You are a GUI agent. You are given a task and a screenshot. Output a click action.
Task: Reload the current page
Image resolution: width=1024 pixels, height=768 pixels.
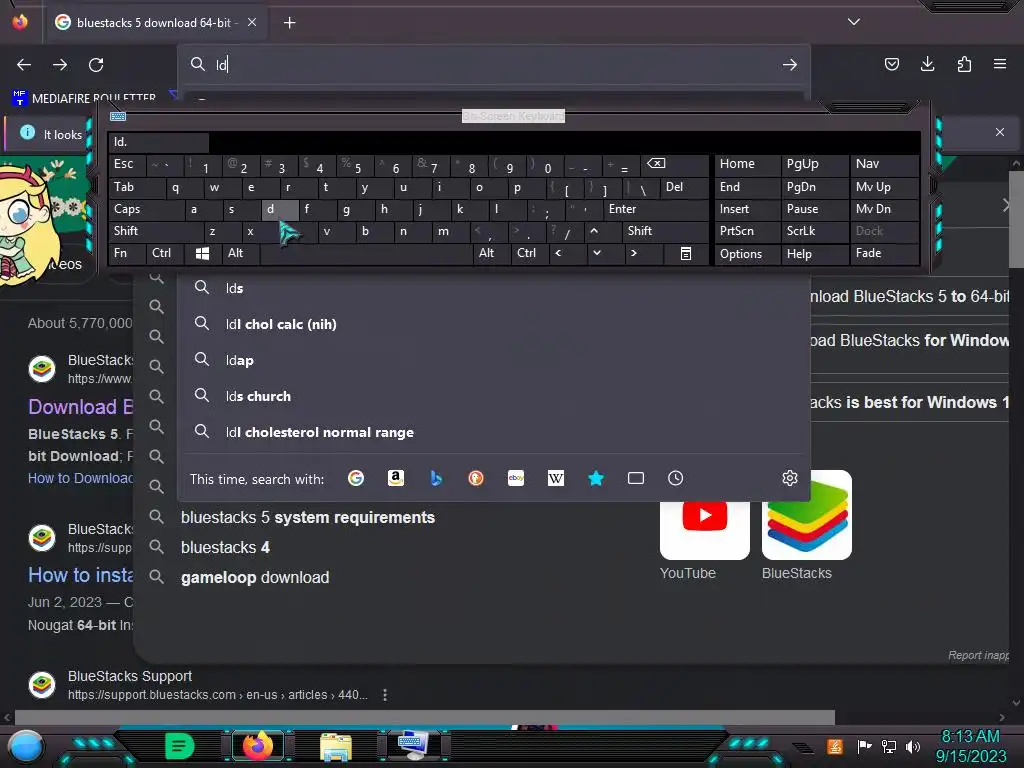tap(96, 65)
